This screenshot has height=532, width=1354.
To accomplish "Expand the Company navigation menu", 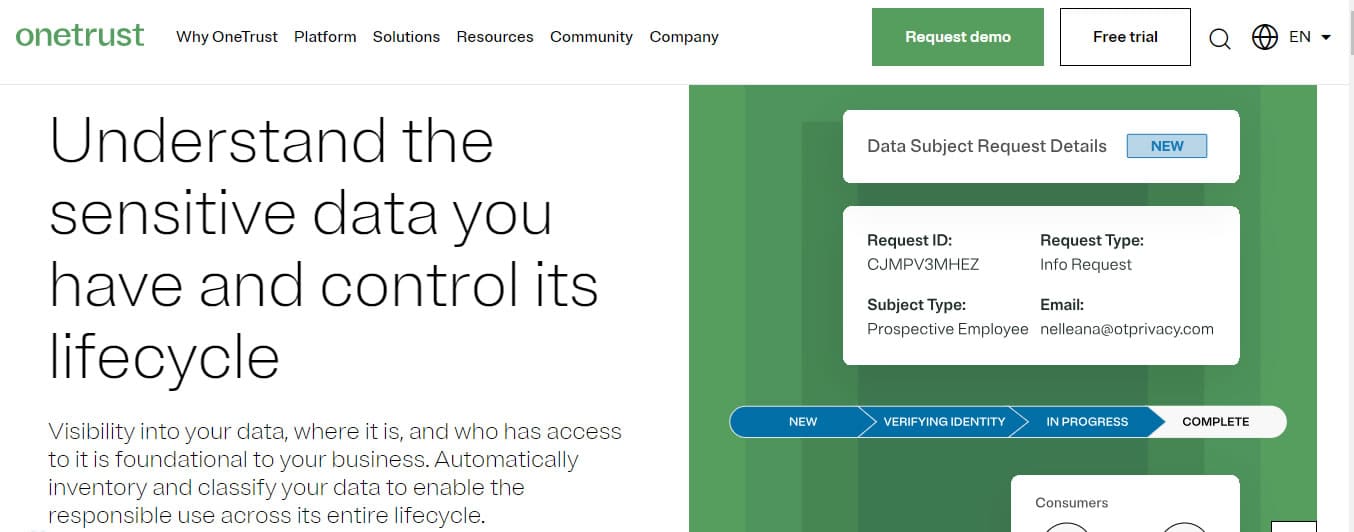I will [x=684, y=37].
